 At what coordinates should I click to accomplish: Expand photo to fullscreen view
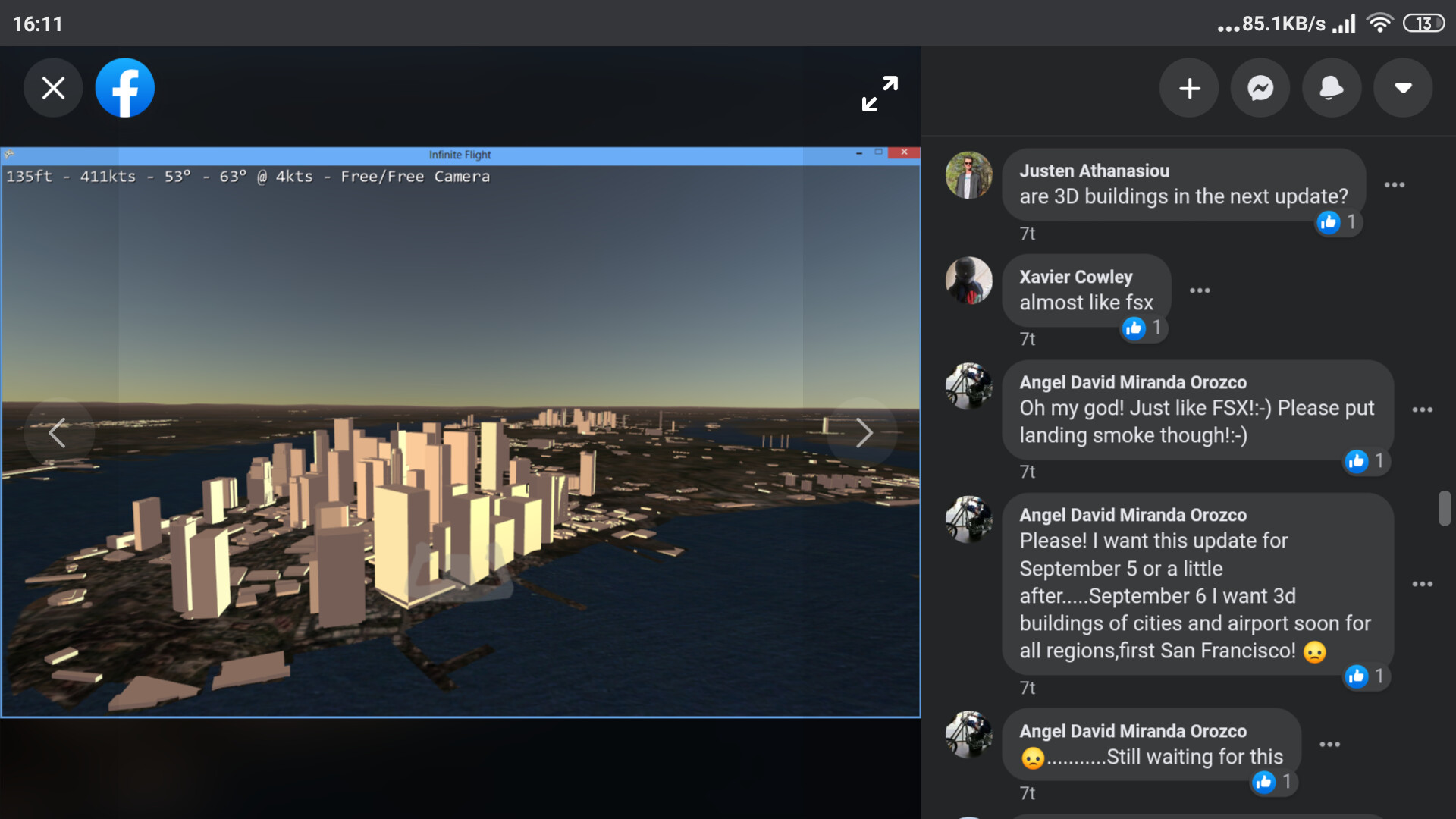[880, 94]
